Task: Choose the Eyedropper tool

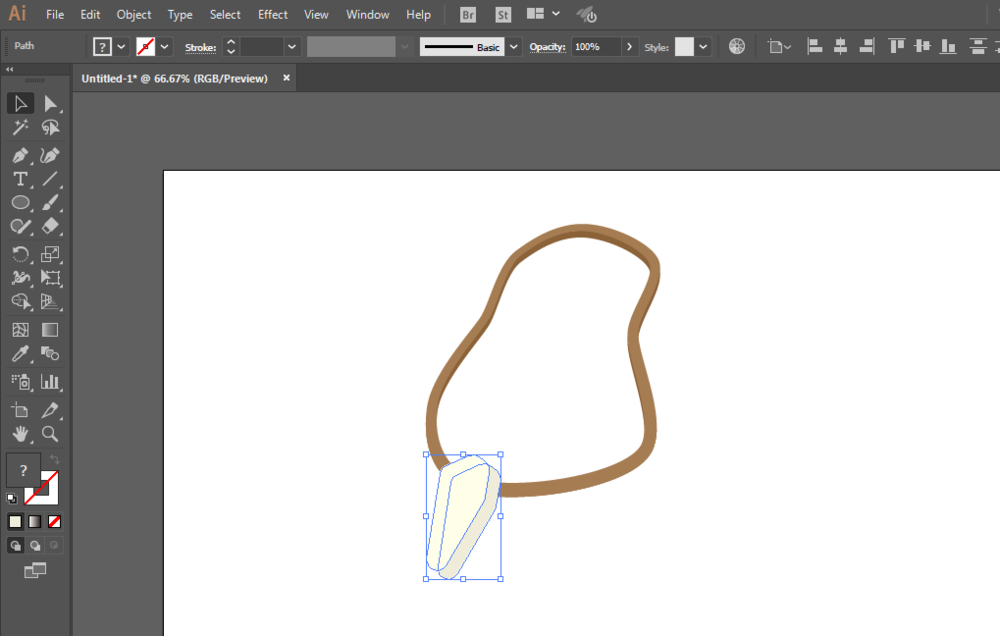Action: coord(20,354)
